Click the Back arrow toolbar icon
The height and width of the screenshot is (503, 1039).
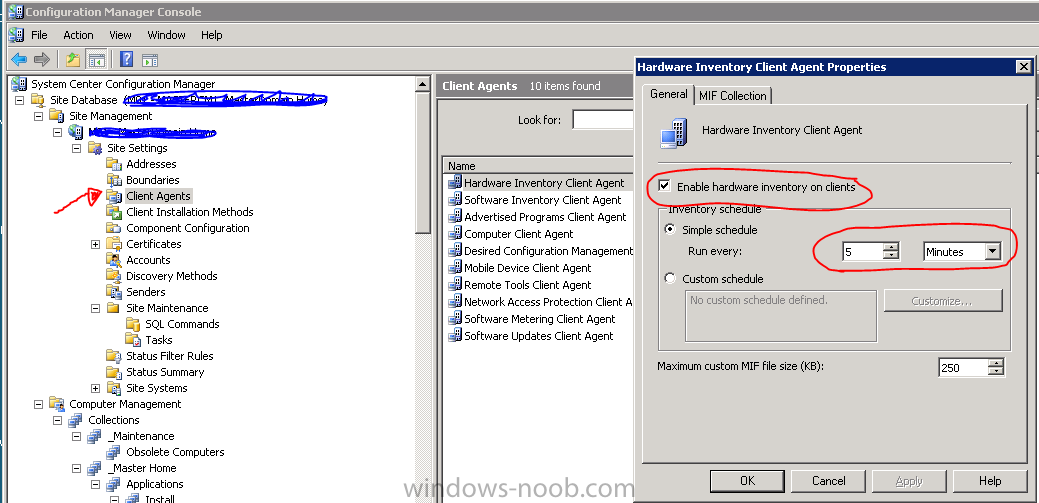[19, 60]
